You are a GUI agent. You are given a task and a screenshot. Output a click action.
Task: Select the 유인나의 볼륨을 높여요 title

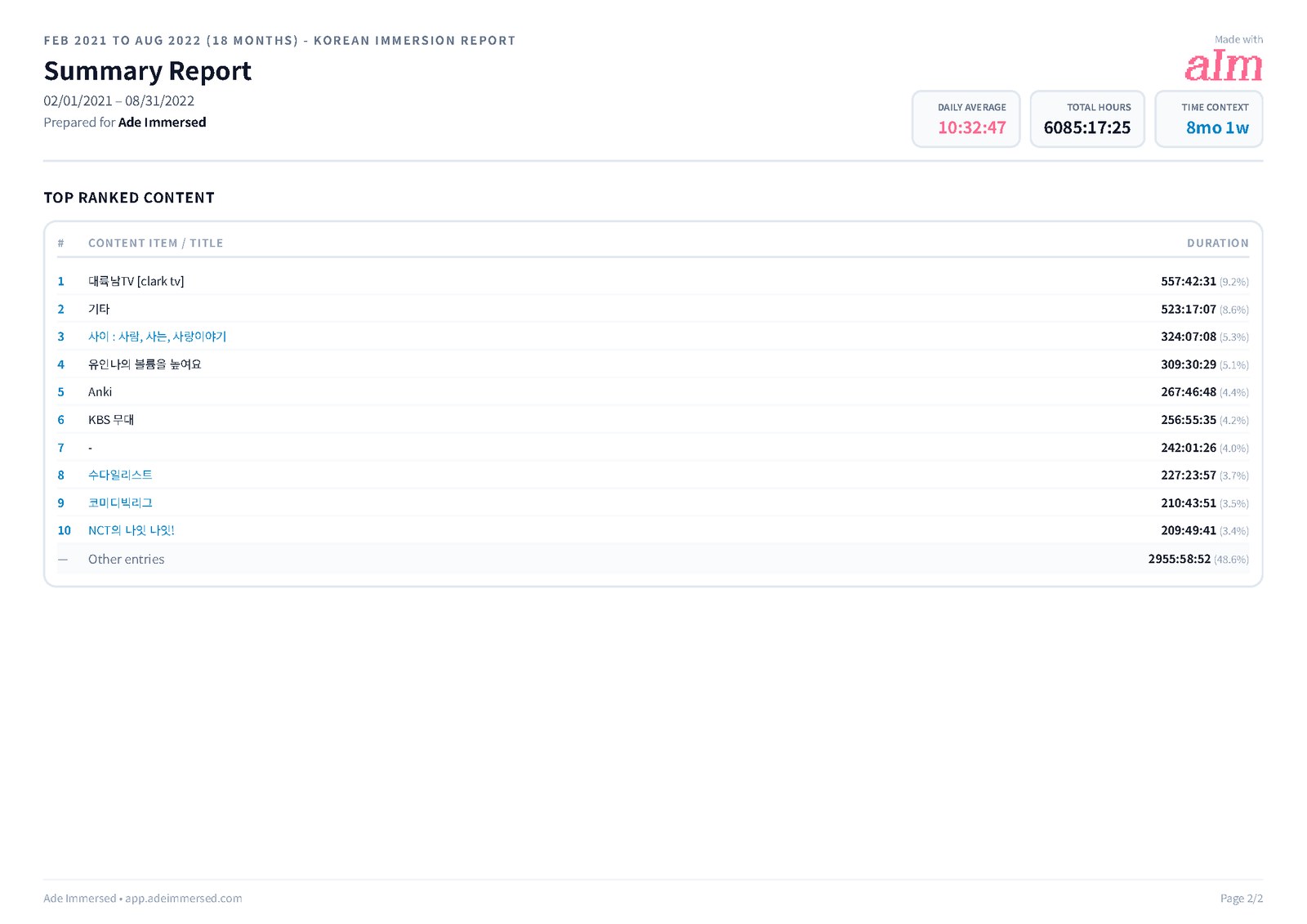tap(145, 364)
